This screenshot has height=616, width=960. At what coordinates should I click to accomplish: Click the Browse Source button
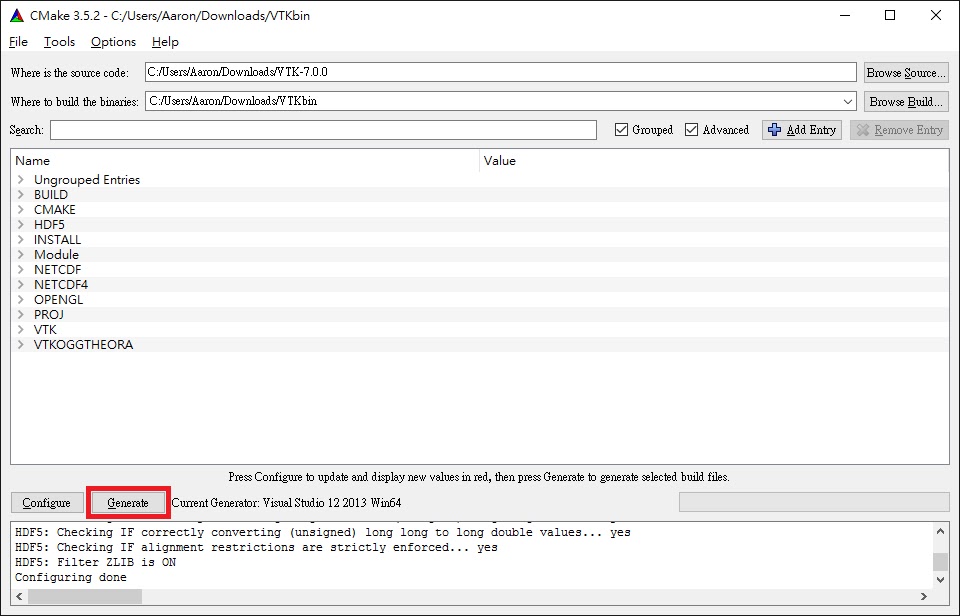[906, 72]
